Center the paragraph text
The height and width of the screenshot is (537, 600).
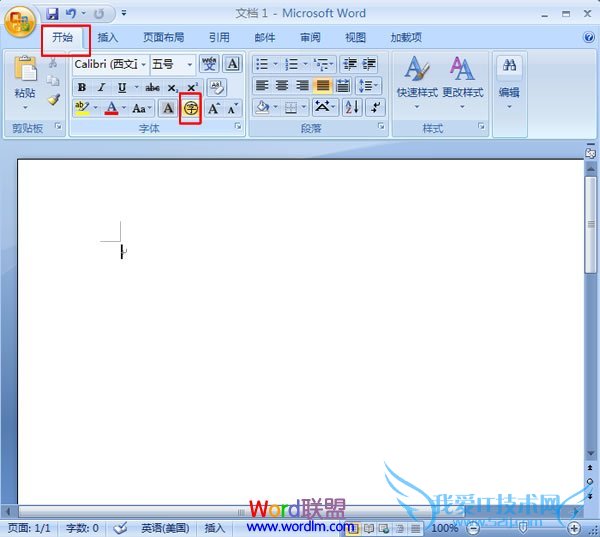coord(282,85)
